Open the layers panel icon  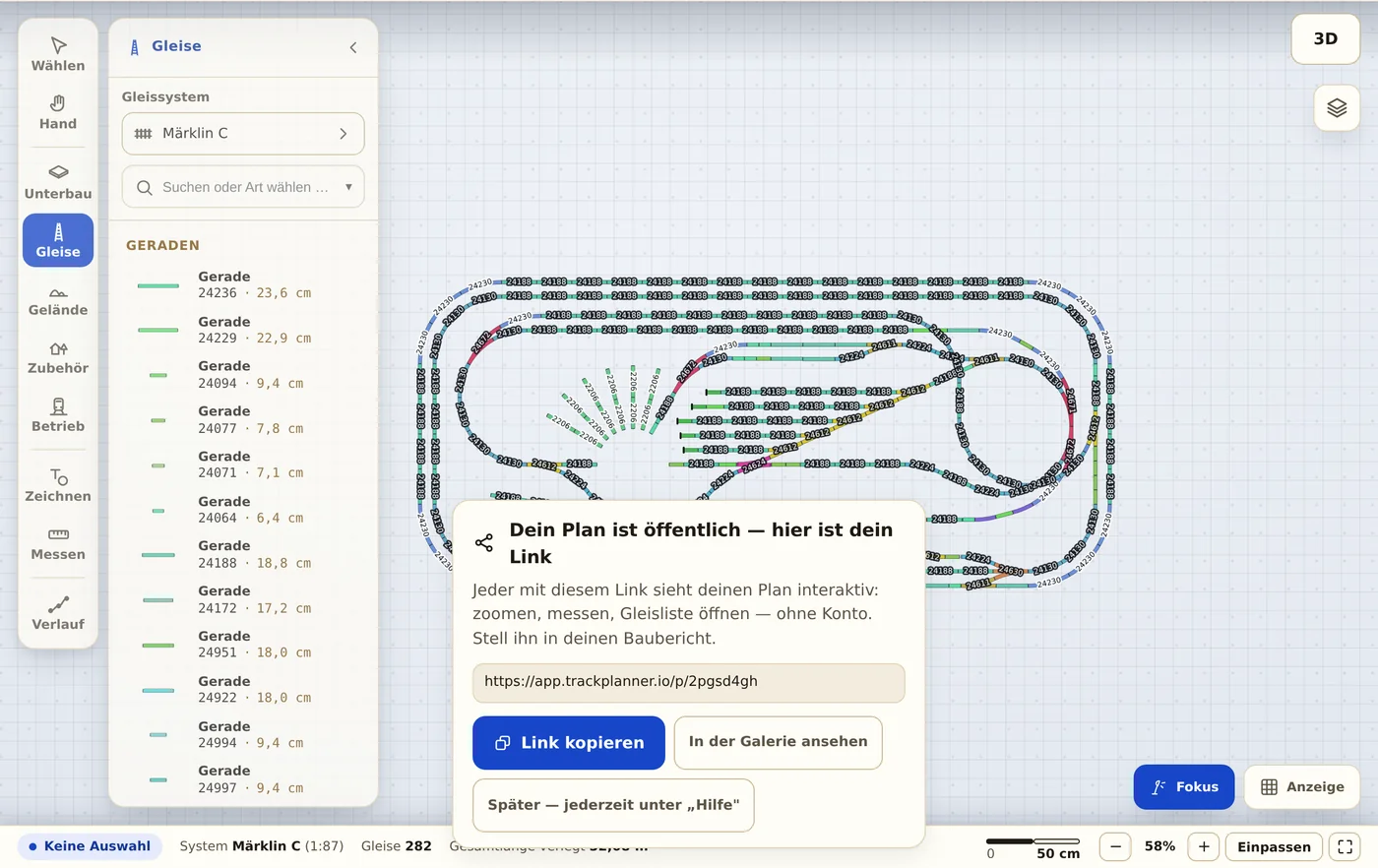[x=1337, y=108]
